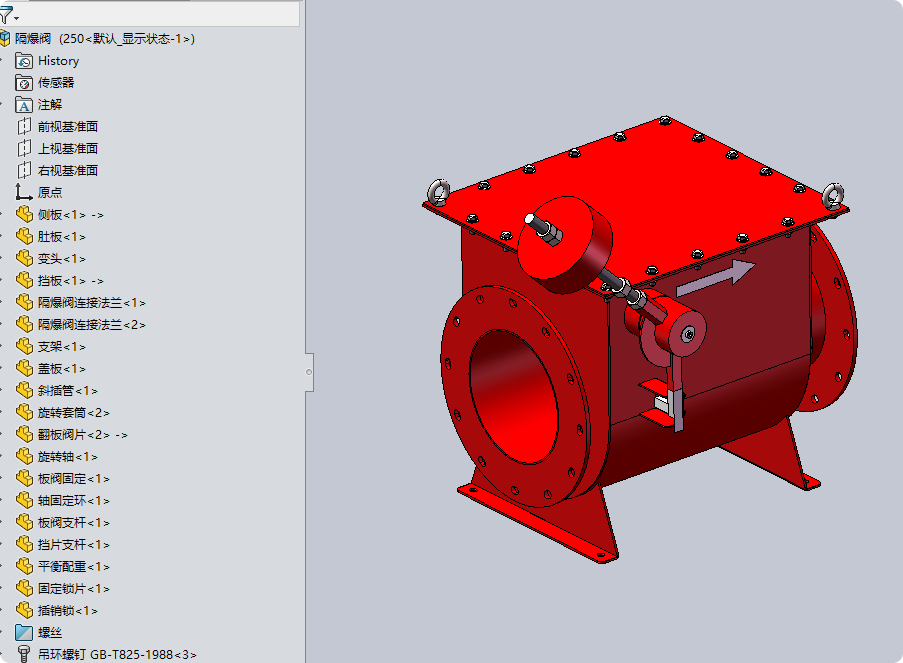The height and width of the screenshot is (663, 903).
Task: Click the 吊环螺钉 GB-T825-1988<3> screw icon
Action: pos(24,654)
